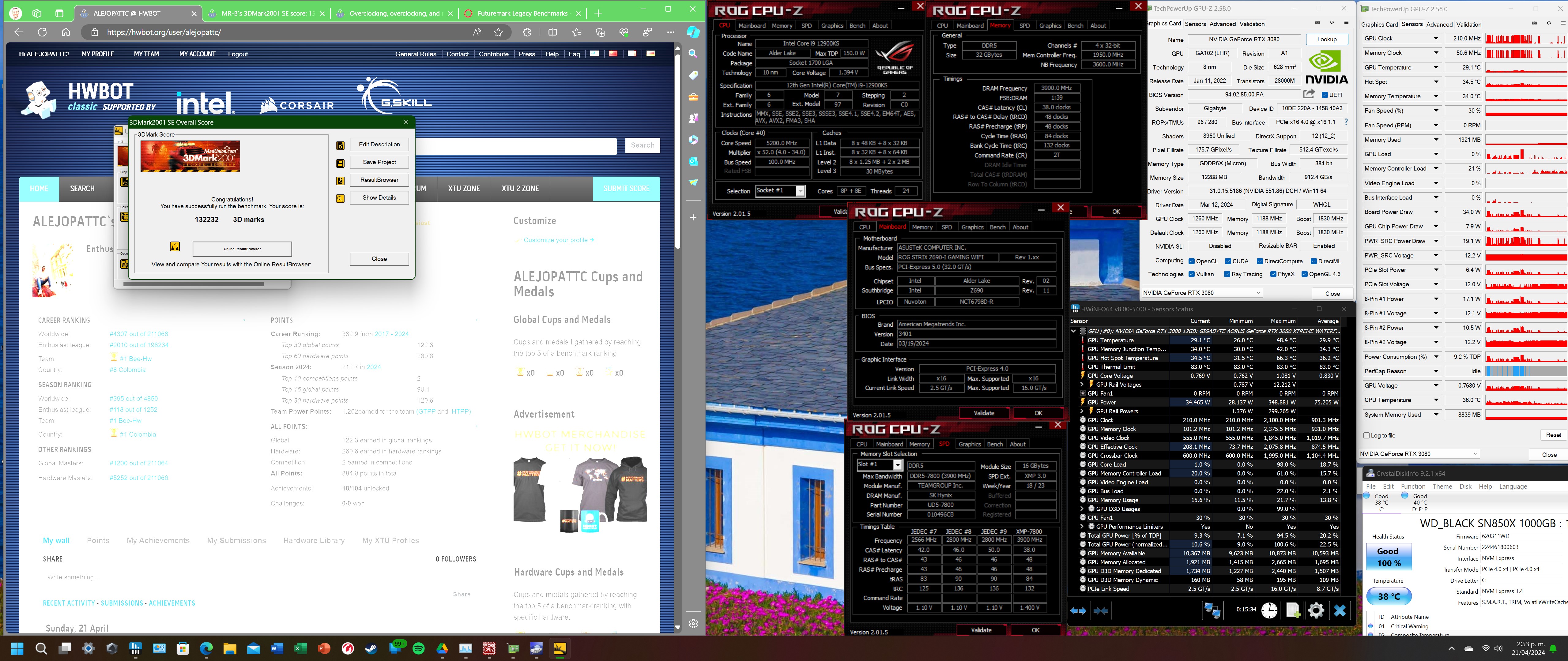Click HWiNFO expand columns arrows icon

point(1078,610)
